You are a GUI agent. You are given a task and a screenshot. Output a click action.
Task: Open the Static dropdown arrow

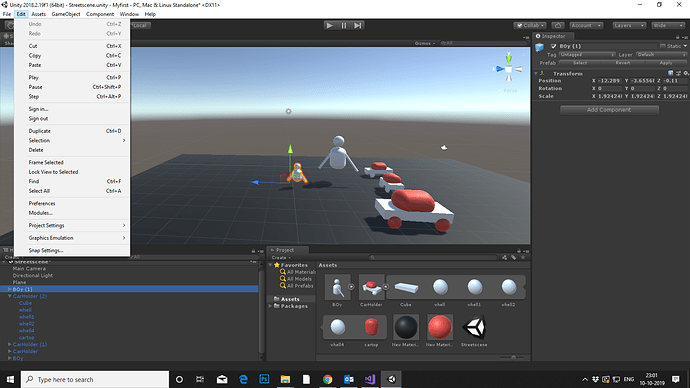tap(685, 46)
